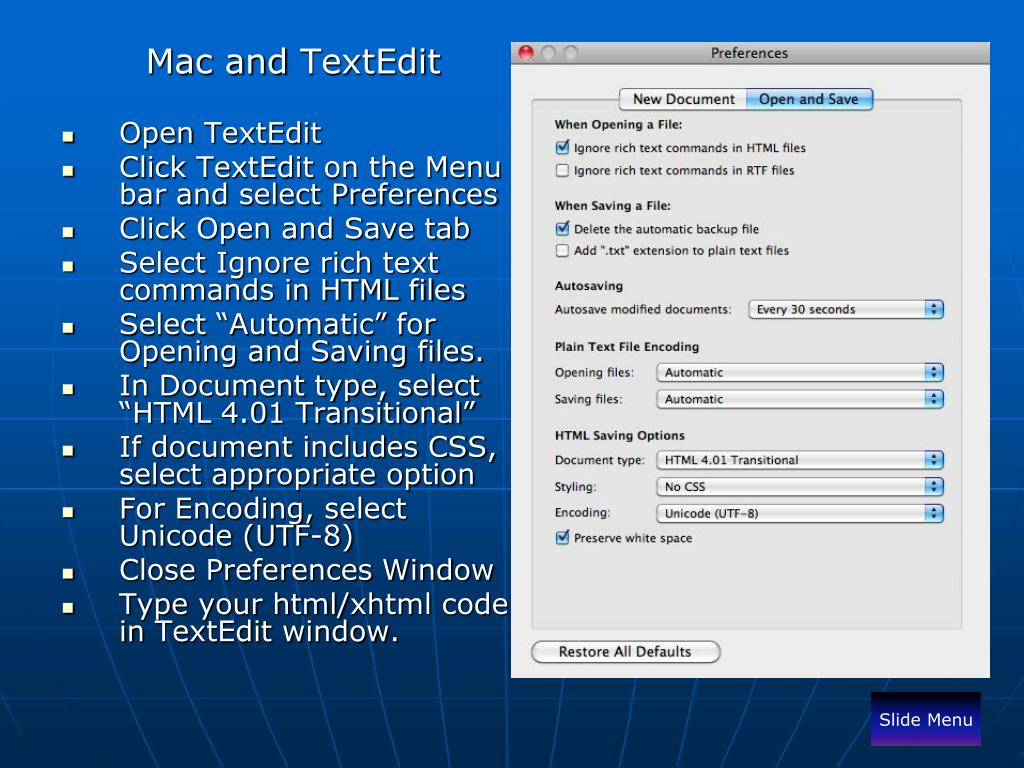This screenshot has width=1024, height=768.
Task: Click the Slide Menu button
Action: point(925,719)
